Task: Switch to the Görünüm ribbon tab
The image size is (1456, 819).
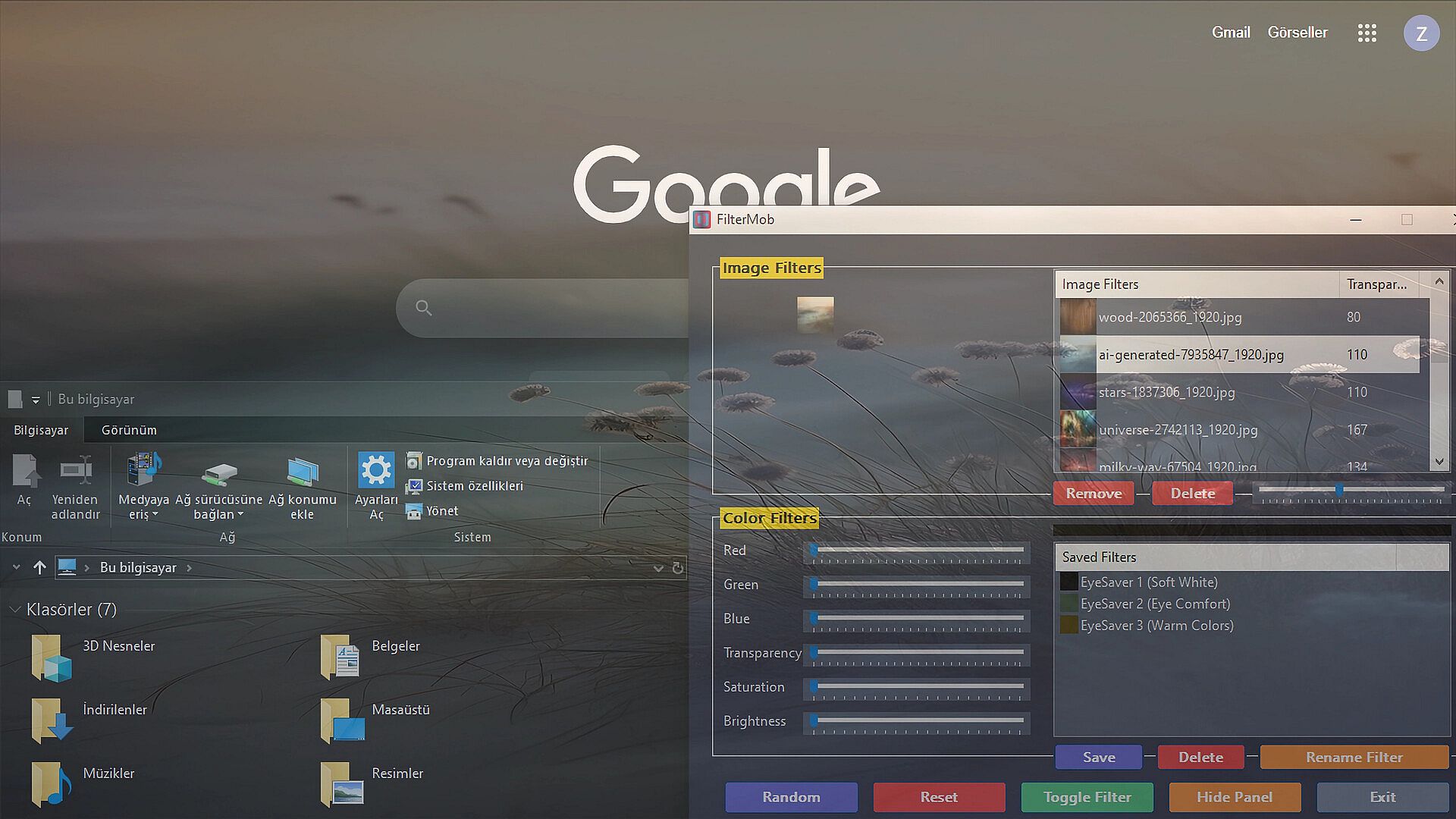Action: click(129, 430)
